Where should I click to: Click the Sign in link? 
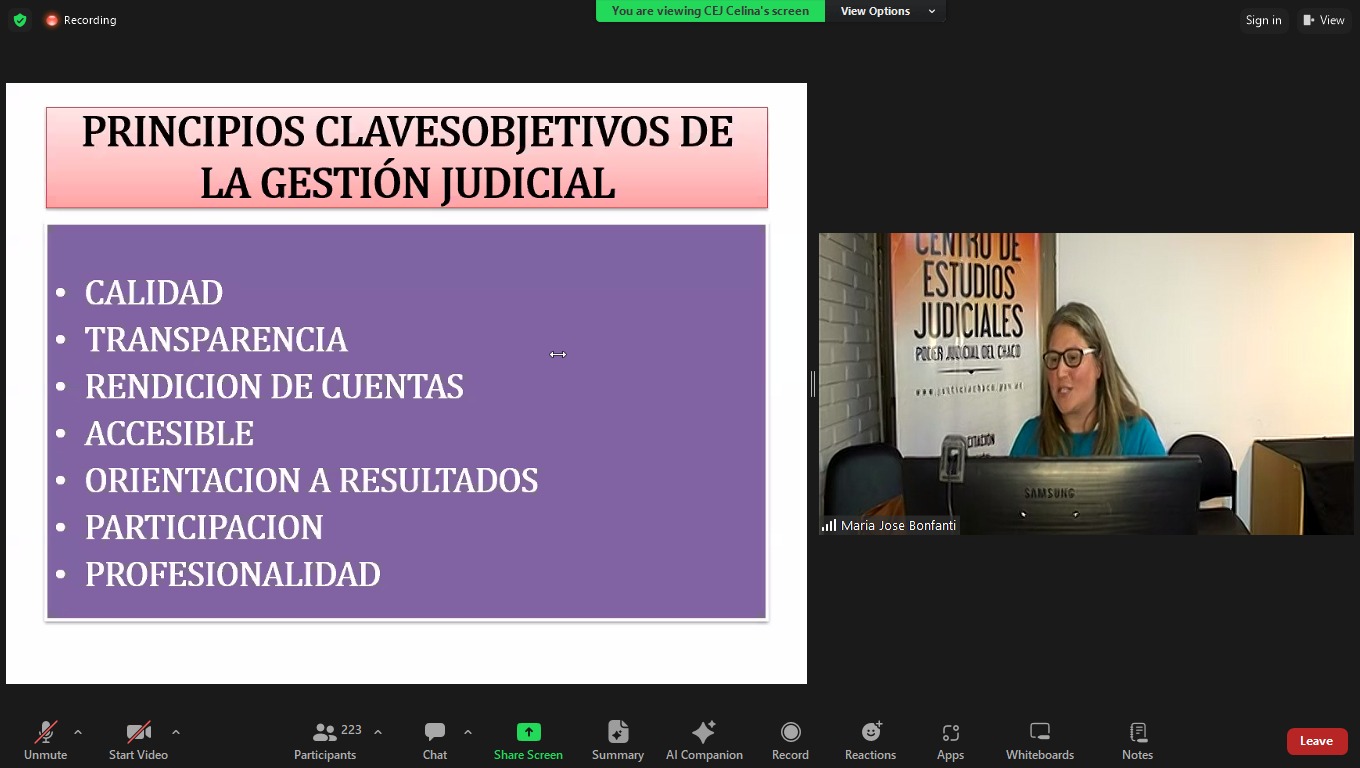1263,20
